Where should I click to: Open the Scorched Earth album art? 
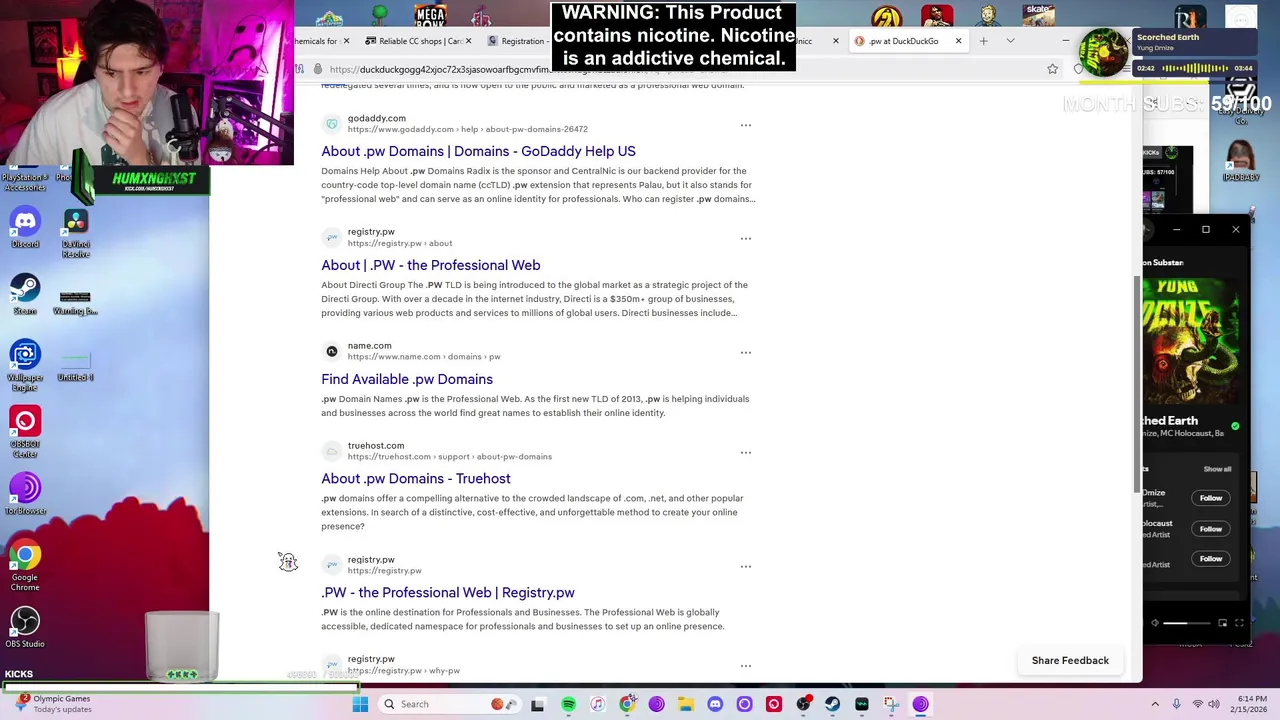tap(1190, 340)
